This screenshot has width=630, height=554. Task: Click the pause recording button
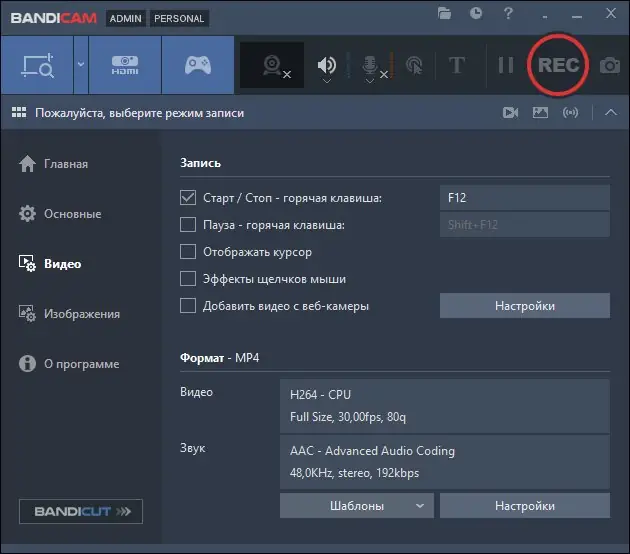pyautogui.click(x=506, y=65)
